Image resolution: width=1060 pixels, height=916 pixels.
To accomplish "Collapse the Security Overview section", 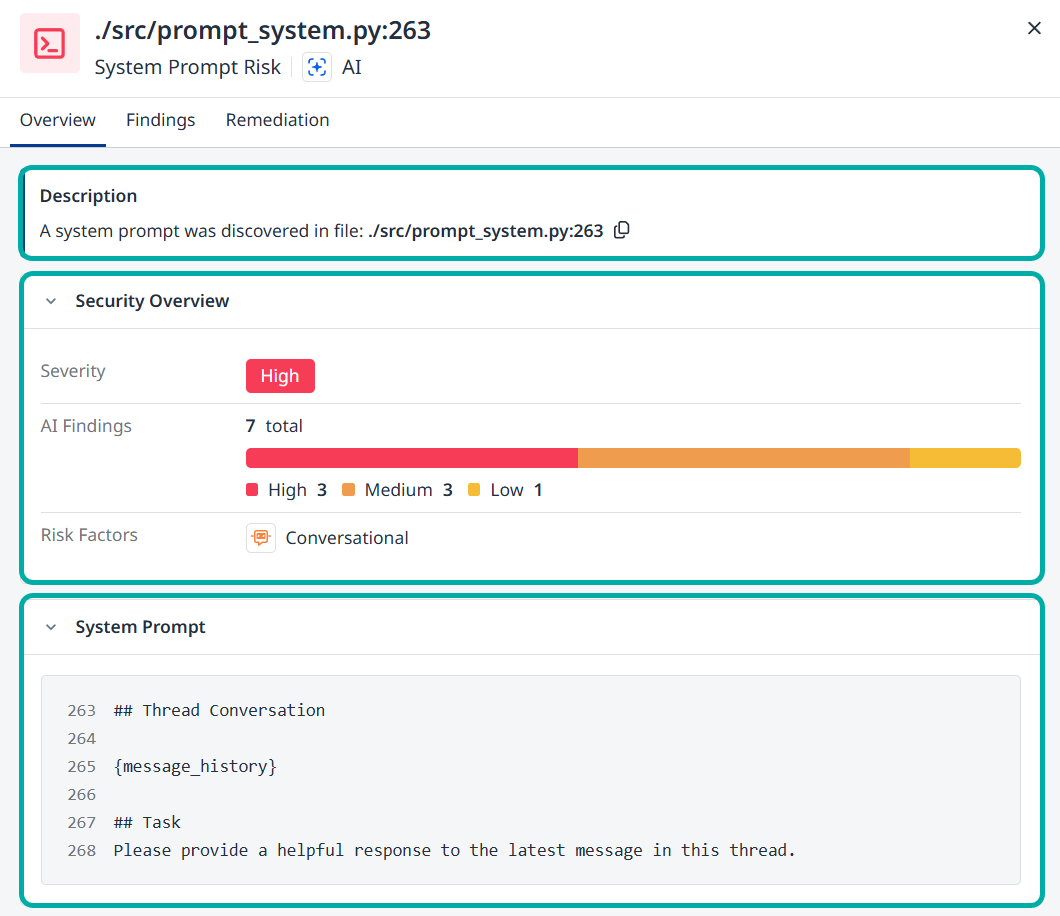I will coord(51,301).
